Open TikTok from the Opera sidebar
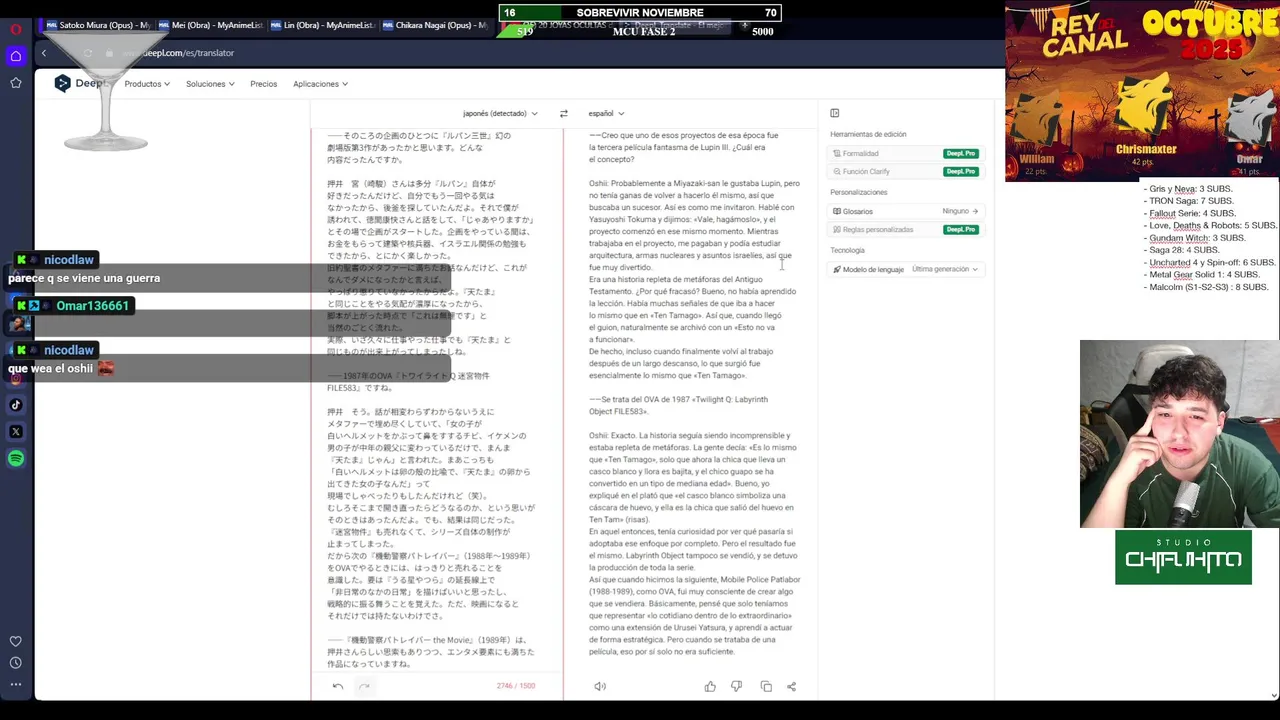 point(15,405)
